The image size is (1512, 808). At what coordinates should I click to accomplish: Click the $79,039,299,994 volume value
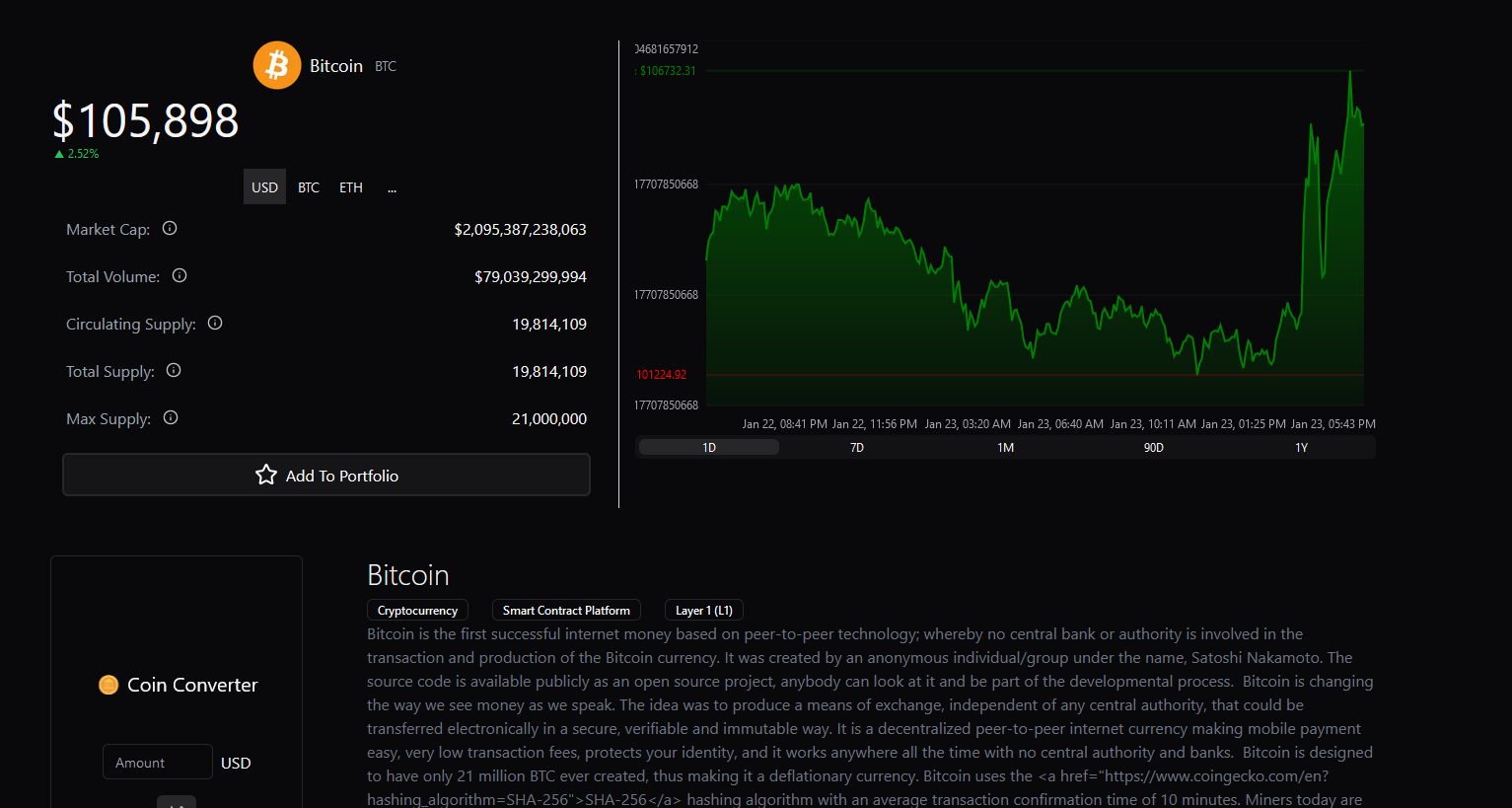tap(531, 276)
